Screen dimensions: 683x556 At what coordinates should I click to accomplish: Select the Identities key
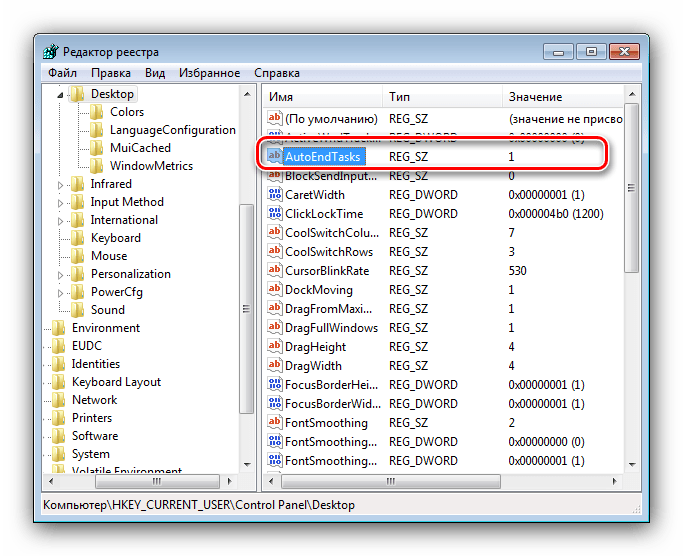[95, 363]
